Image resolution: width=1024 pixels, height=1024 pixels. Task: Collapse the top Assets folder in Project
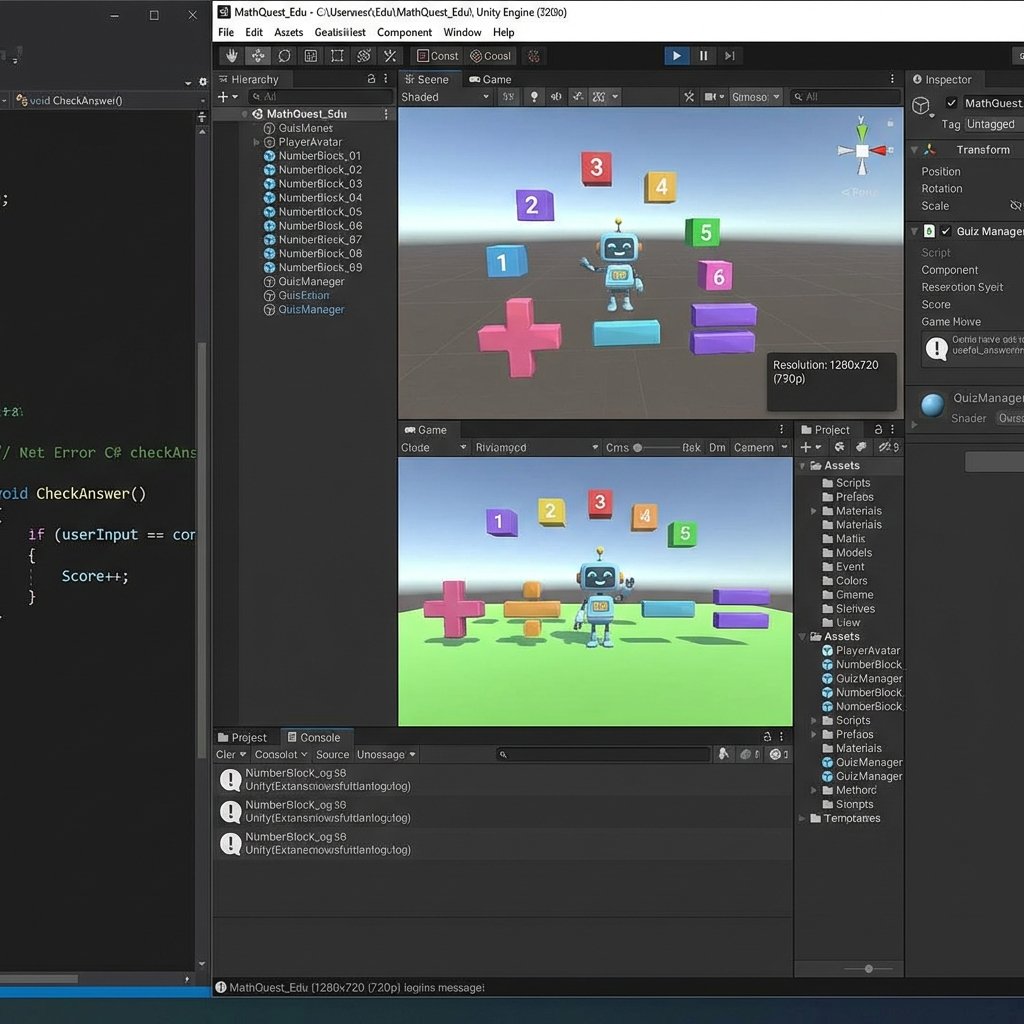(803, 466)
